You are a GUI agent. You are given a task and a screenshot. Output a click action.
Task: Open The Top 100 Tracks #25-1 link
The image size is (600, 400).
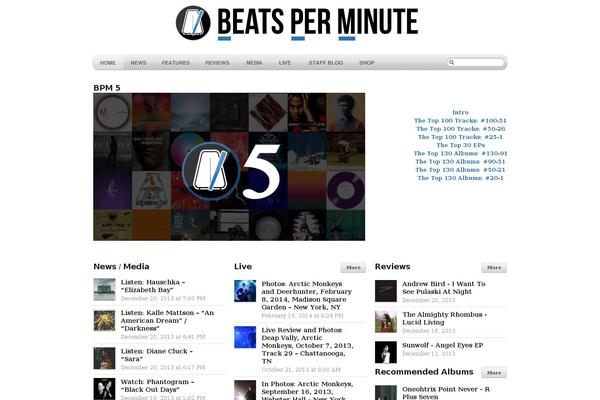coord(460,137)
